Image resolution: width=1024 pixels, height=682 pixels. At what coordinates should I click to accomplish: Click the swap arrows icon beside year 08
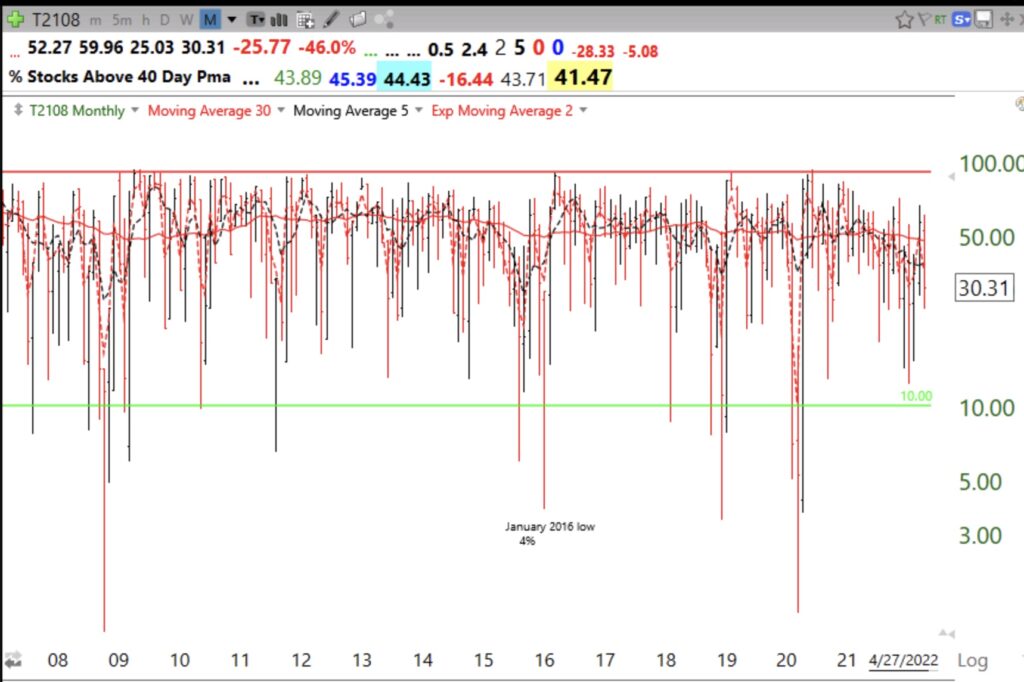(x=12, y=660)
